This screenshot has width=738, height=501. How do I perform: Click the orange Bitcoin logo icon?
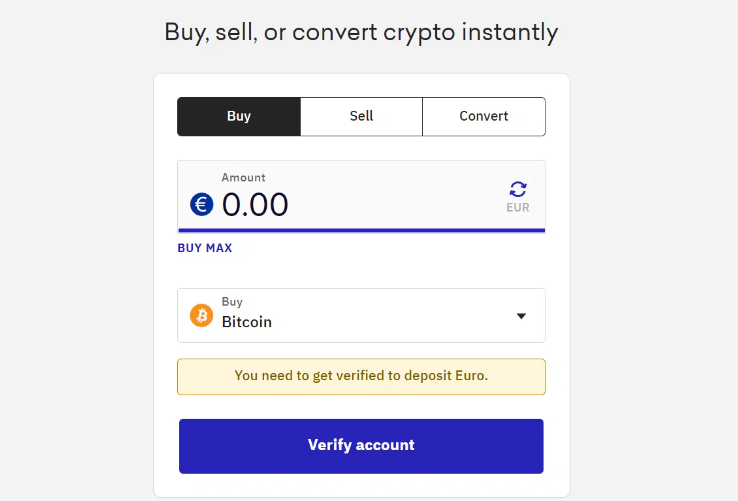[x=201, y=316]
